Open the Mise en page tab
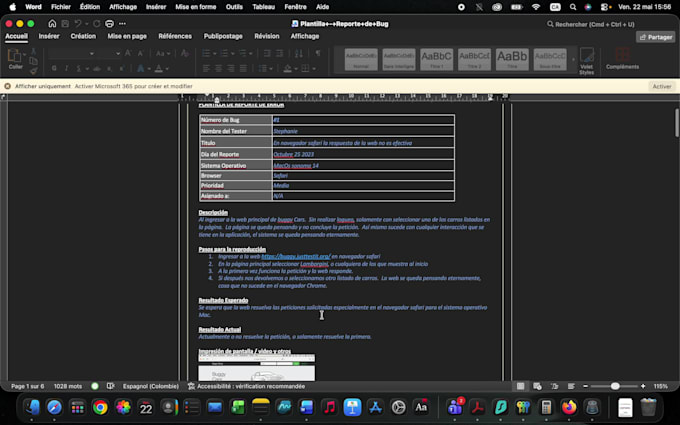 [x=127, y=36]
